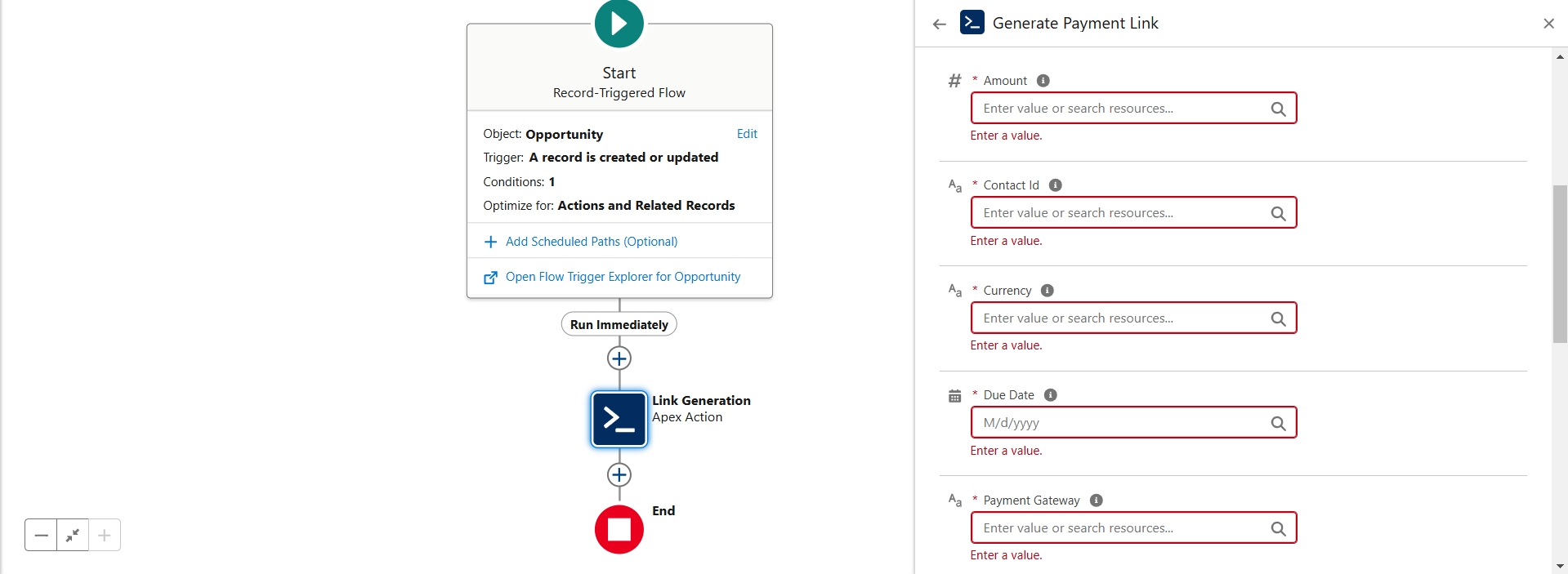Focus the Payment Gateway input field
The image size is (1568, 574).
[x=1133, y=527]
